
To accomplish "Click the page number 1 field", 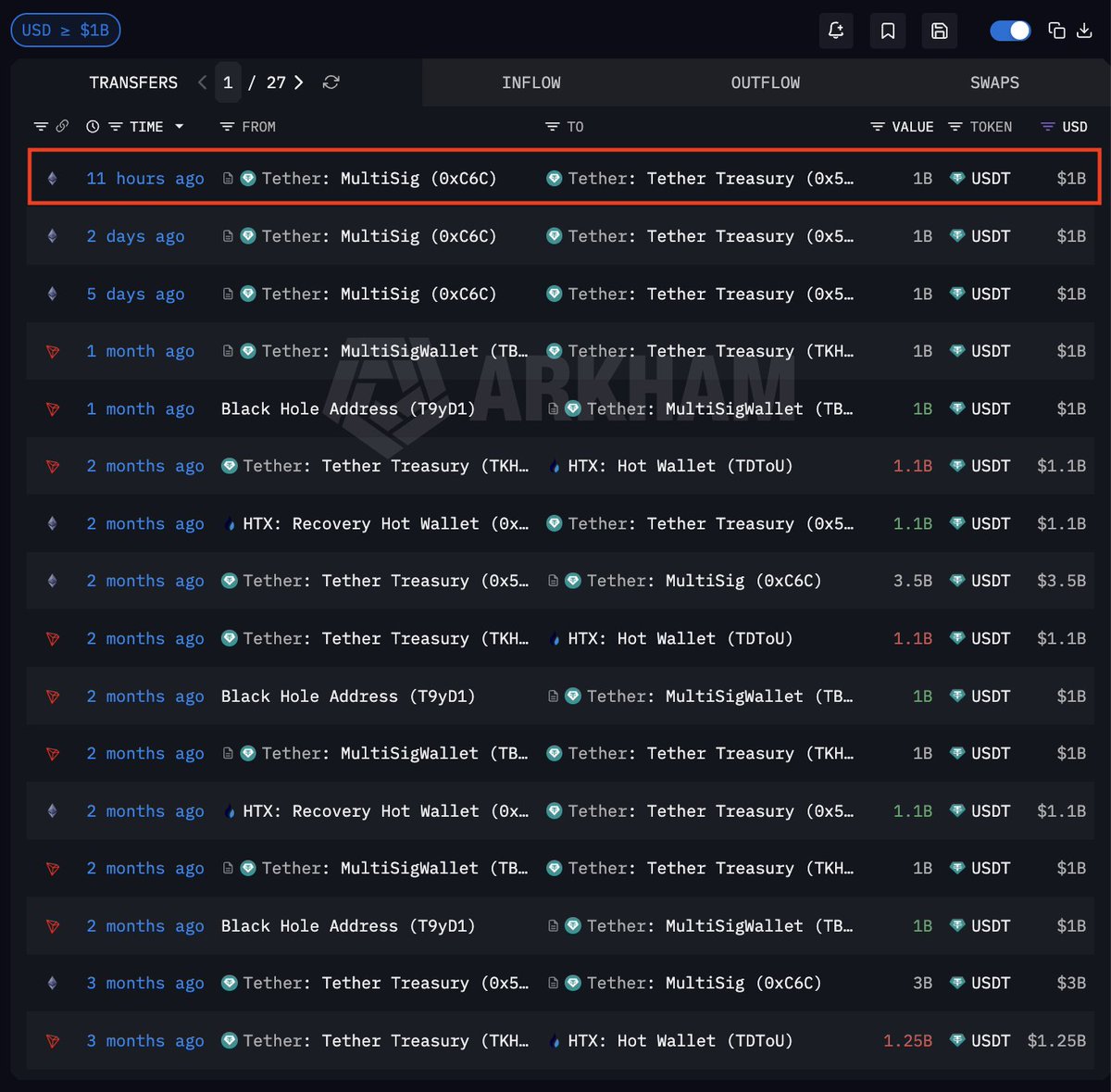I will [x=228, y=82].
